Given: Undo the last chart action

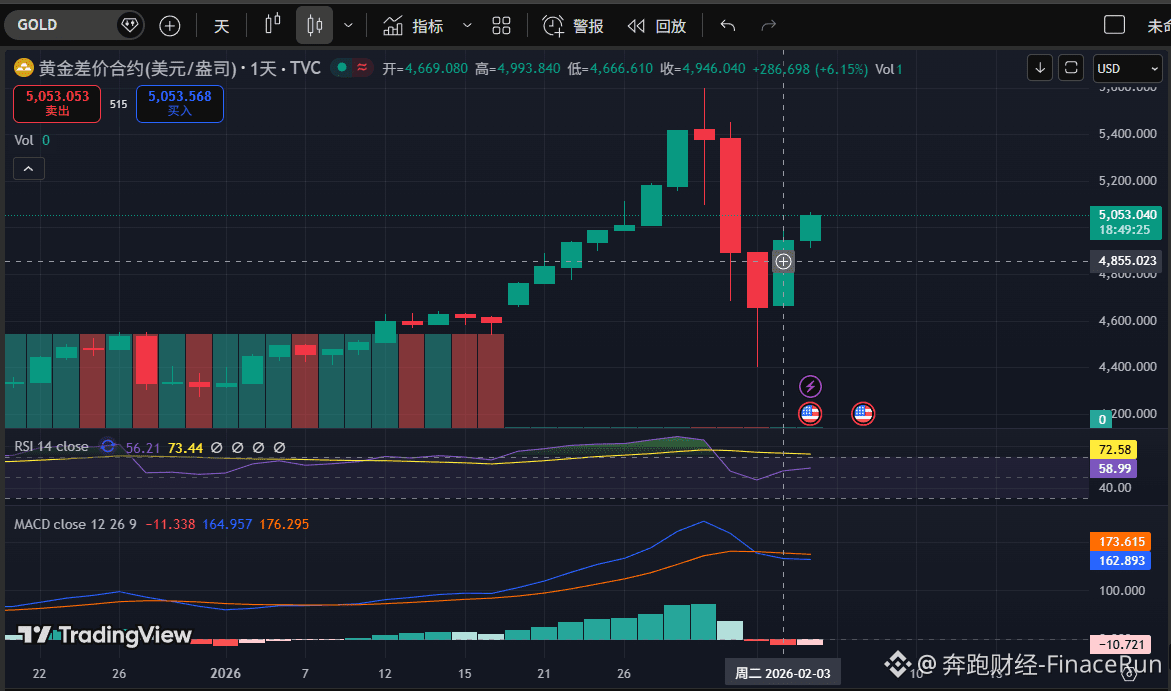Looking at the screenshot, I should 727,25.
